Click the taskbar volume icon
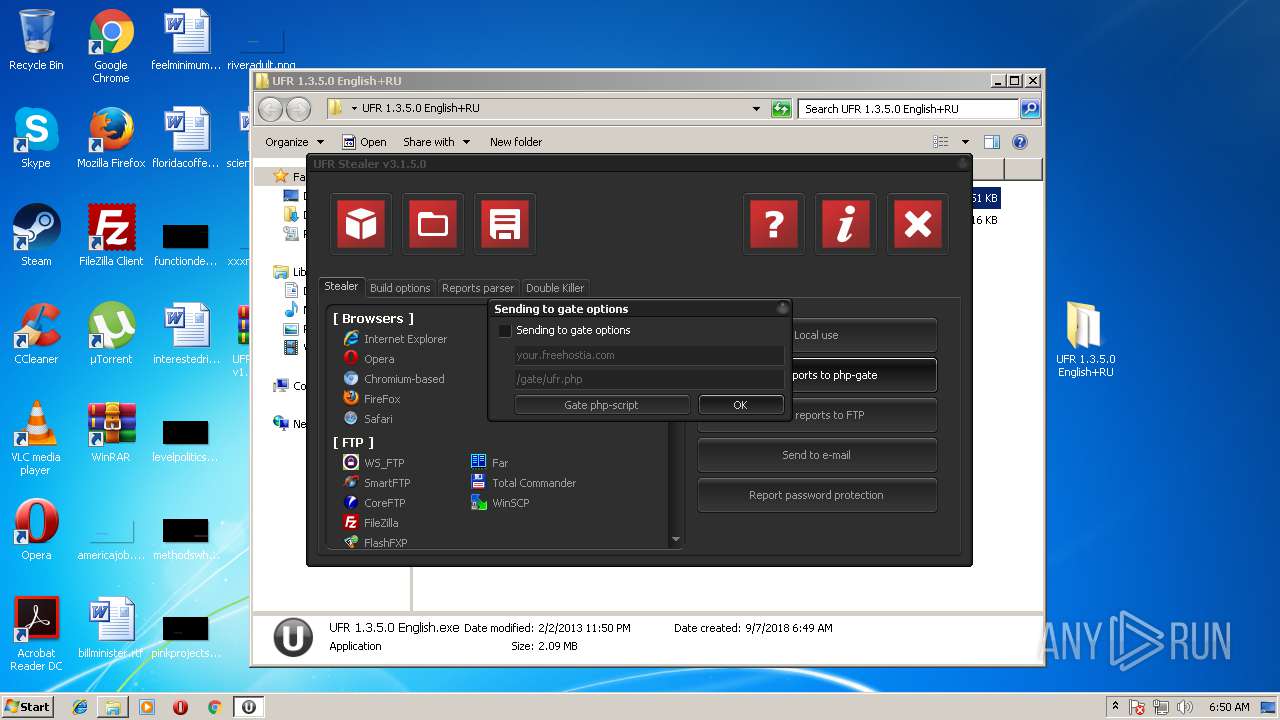The width and height of the screenshot is (1280, 720). 1186,707
